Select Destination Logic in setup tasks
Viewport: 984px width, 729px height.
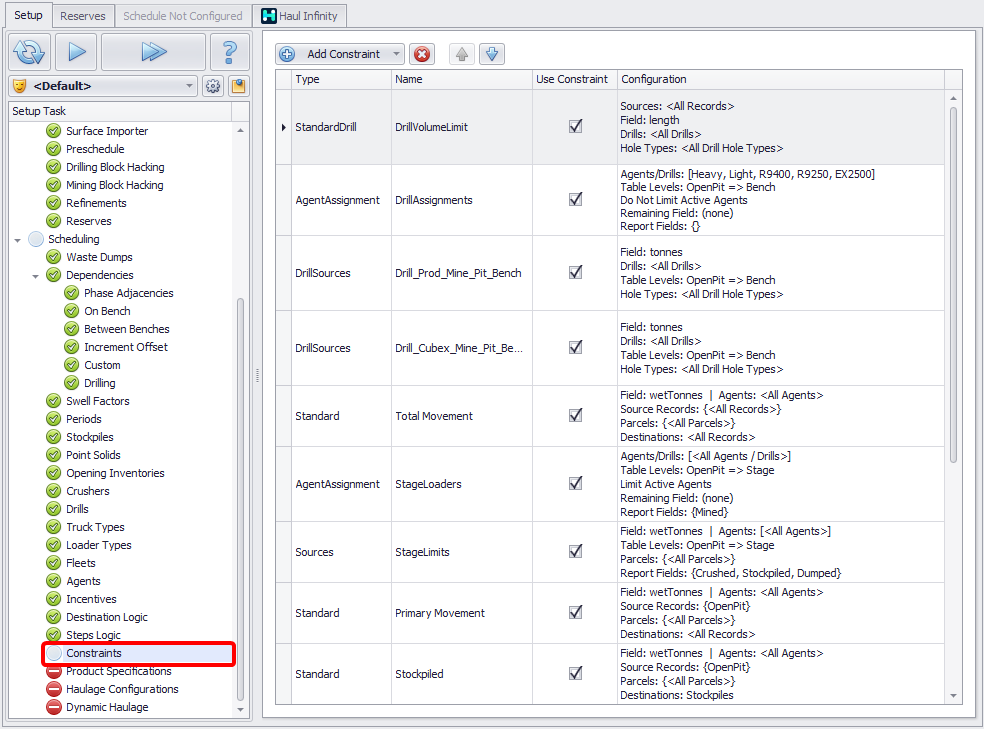[x=106, y=617]
